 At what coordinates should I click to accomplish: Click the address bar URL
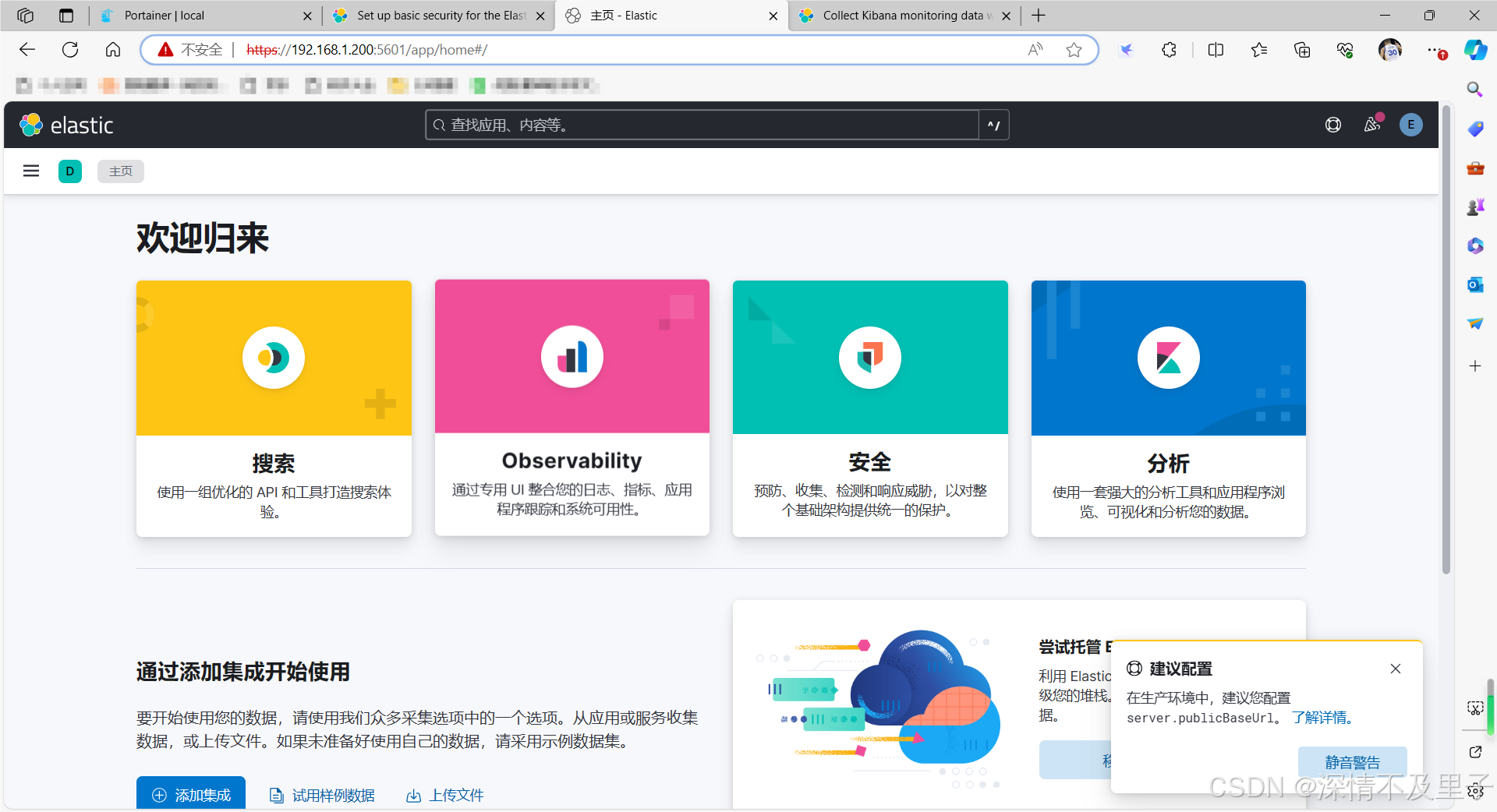(x=367, y=50)
